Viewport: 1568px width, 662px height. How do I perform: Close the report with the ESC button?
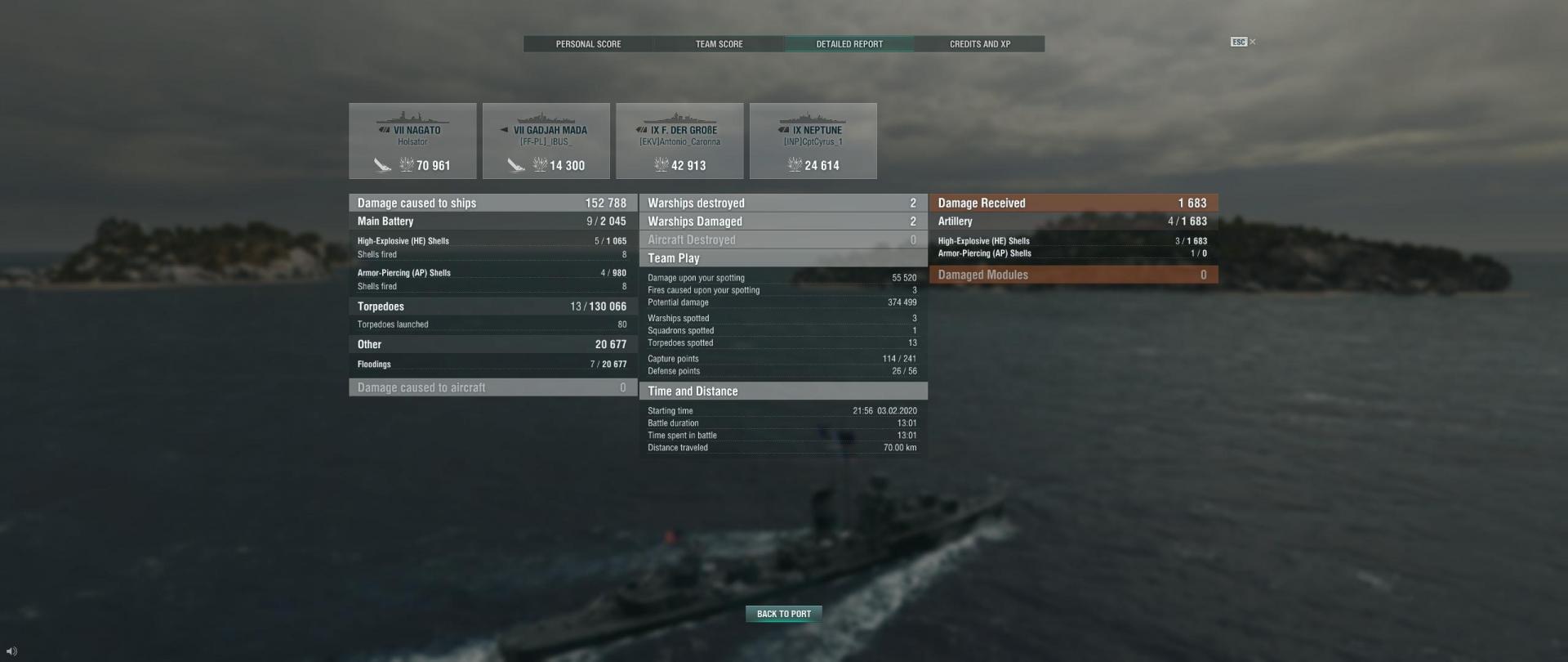(1243, 42)
